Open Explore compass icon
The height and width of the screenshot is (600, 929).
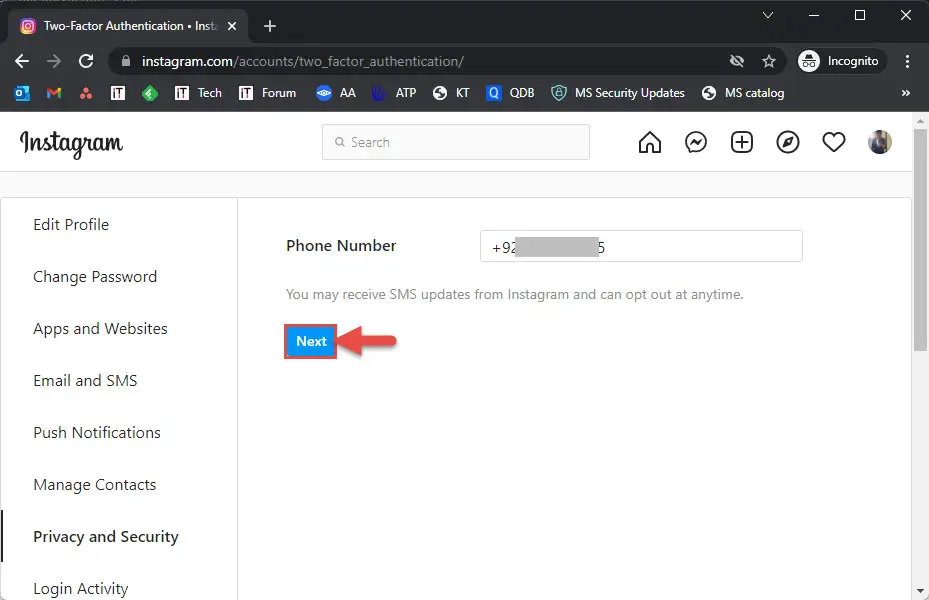click(787, 142)
